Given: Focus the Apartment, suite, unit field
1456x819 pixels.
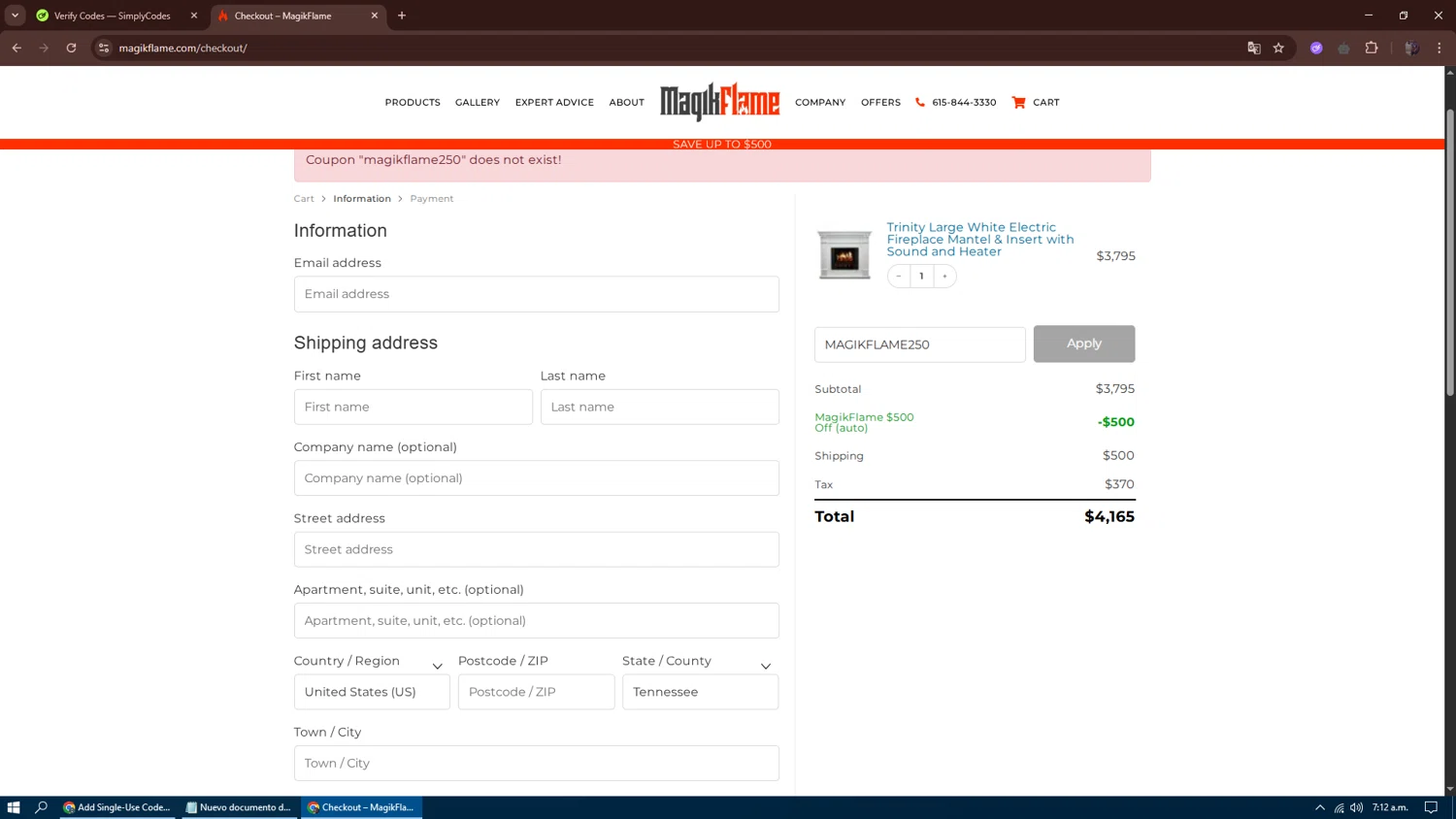Looking at the screenshot, I should [x=536, y=621].
